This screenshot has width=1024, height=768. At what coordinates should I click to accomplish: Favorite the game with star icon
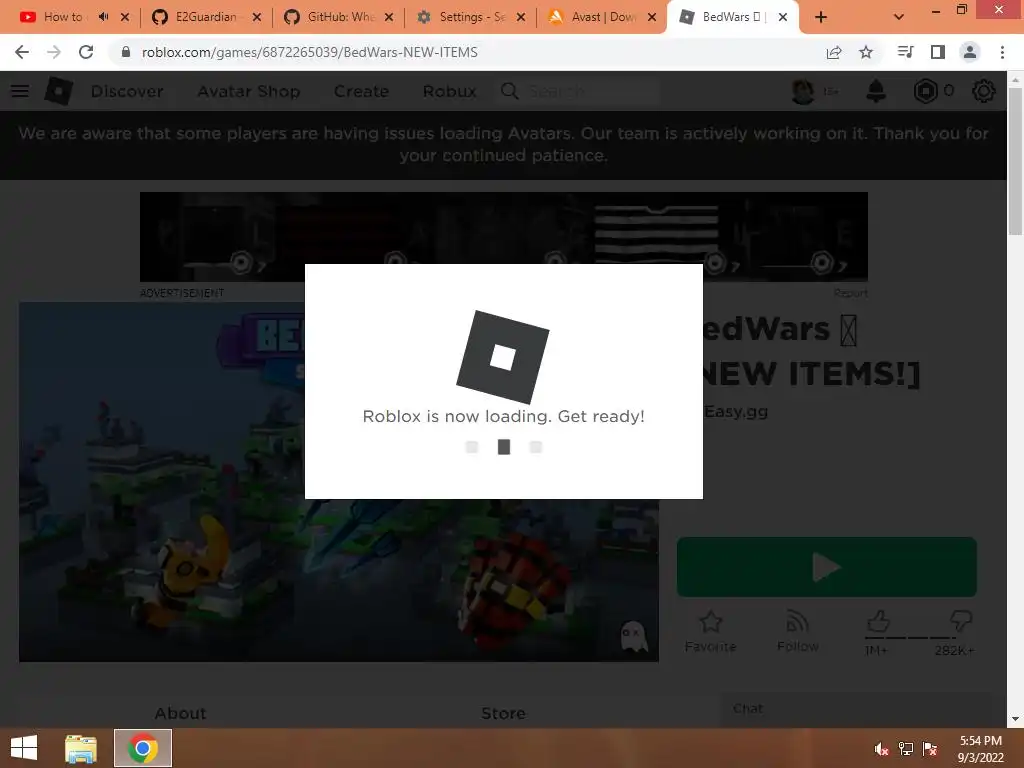coord(711,622)
